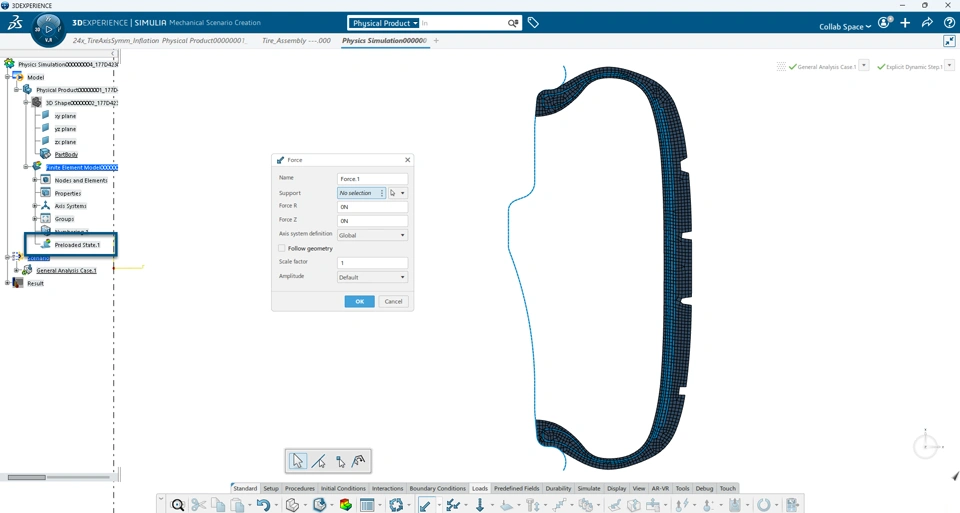
Task: Click OK in the Force dialog
Action: pyautogui.click(x=359, y=301)
